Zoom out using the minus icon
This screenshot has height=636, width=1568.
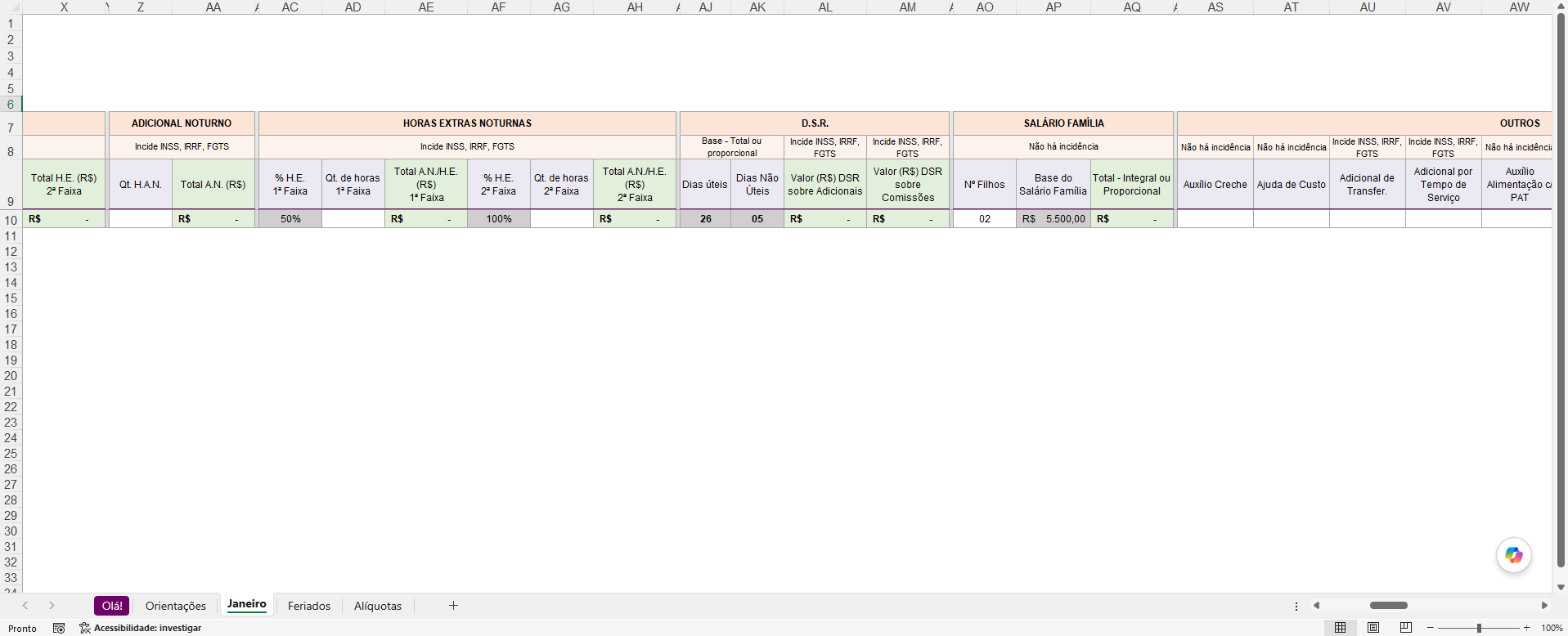1430,628
